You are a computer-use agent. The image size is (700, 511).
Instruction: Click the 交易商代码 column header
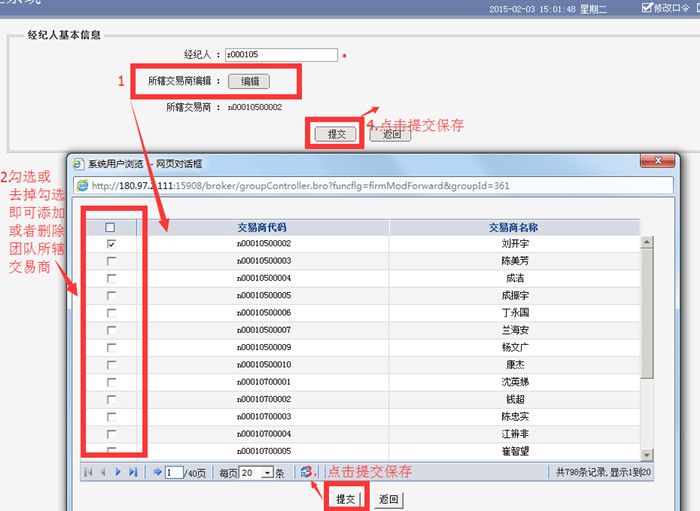[x=263, y=227]
